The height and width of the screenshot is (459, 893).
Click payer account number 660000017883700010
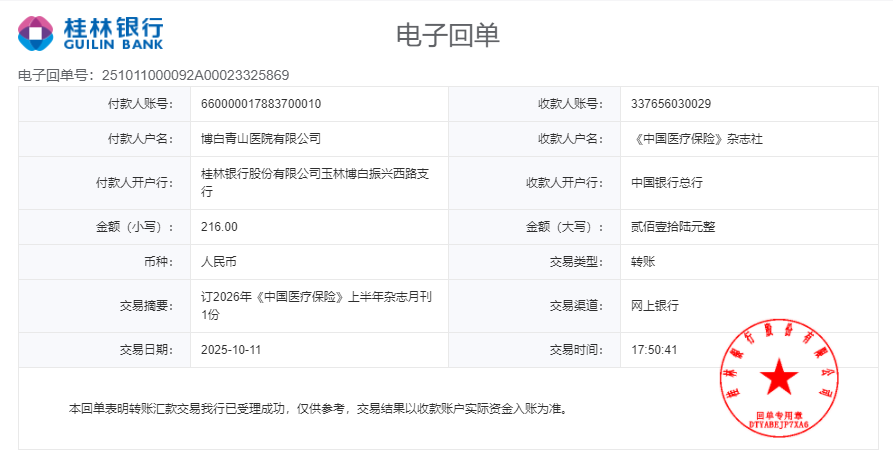pos(261,104)
